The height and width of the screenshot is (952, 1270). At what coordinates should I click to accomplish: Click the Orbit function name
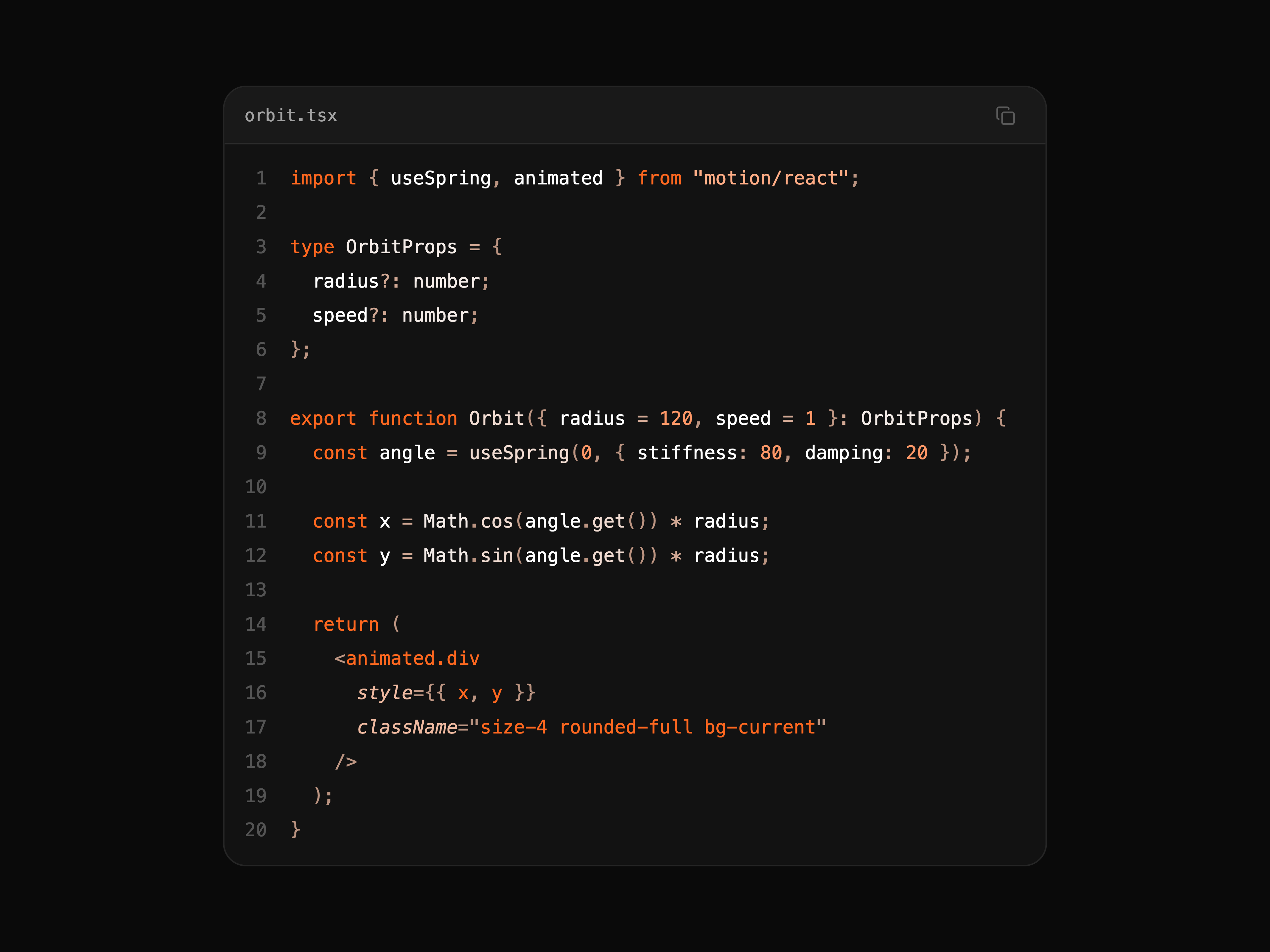(497, 418)
